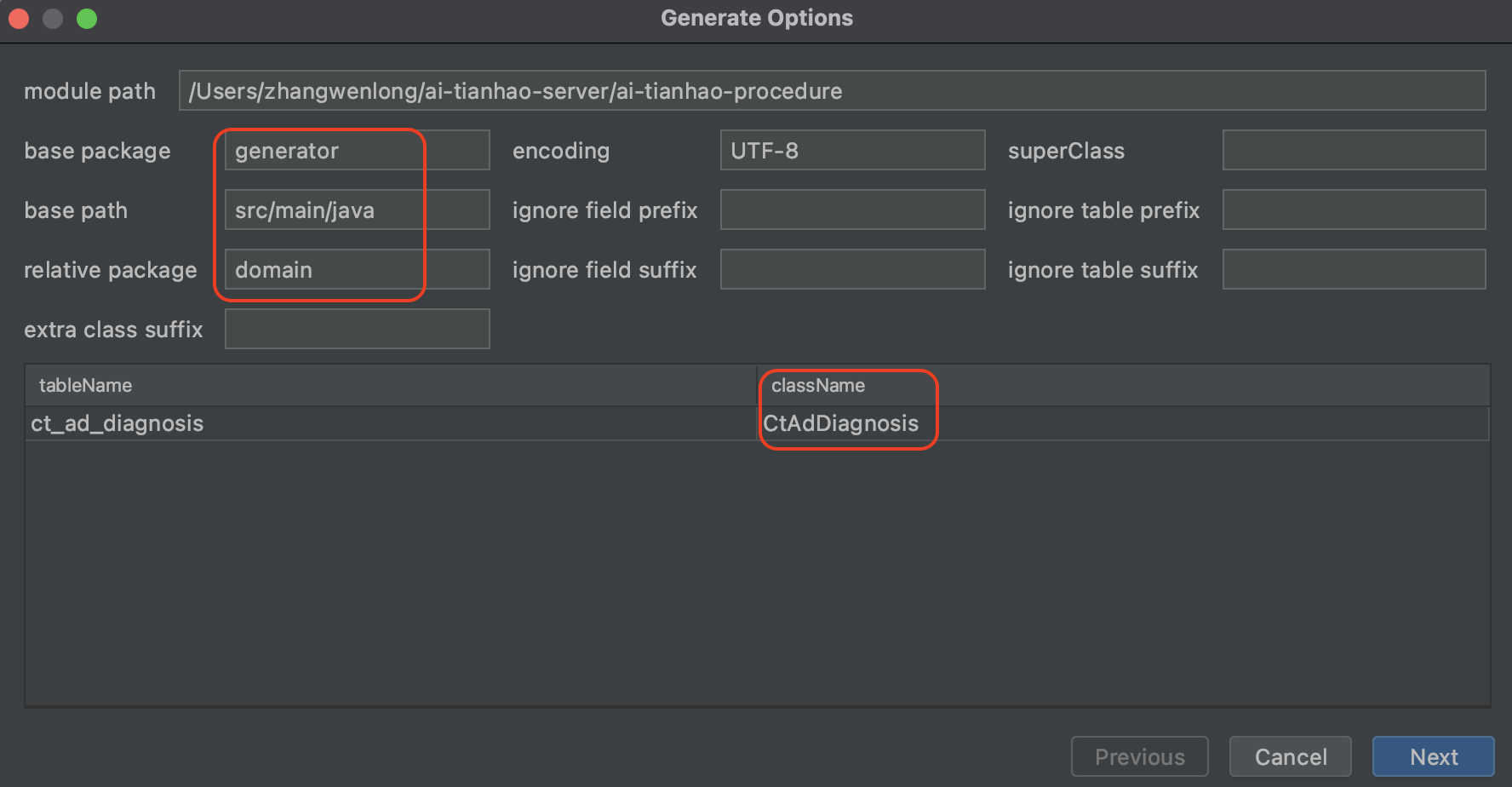Screen dimensions: 1512x787
Task: Edit the base package field containing generator
Action: pyautogui.click(x=357, y=151)
